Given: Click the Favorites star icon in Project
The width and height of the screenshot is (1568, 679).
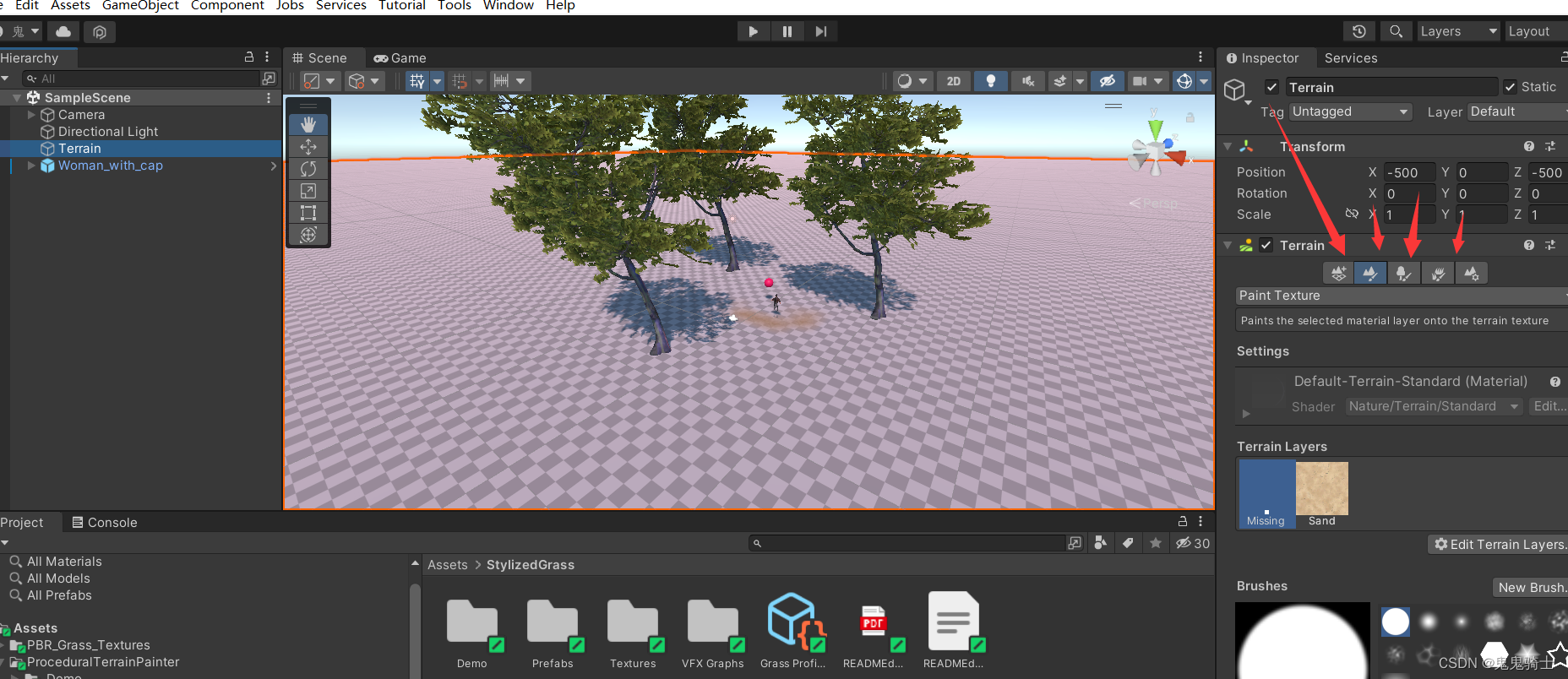Looking at the screenshot, I should tap(1156, 543).
